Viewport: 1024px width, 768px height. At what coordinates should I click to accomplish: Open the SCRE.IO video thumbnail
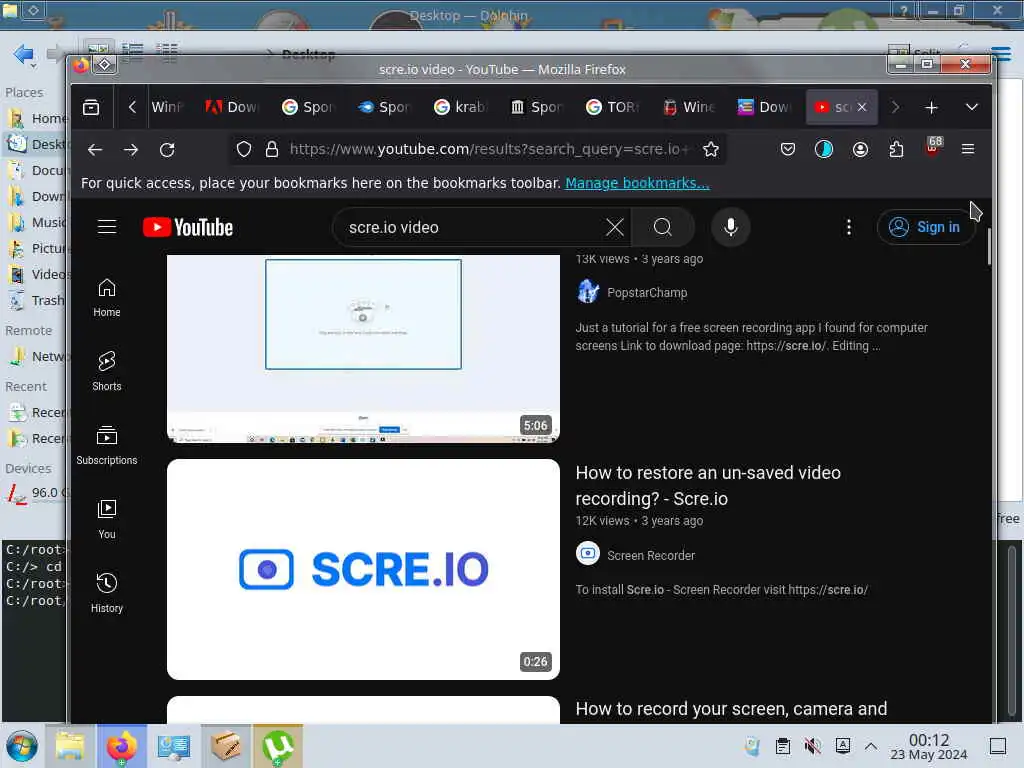tap(363, 569)
